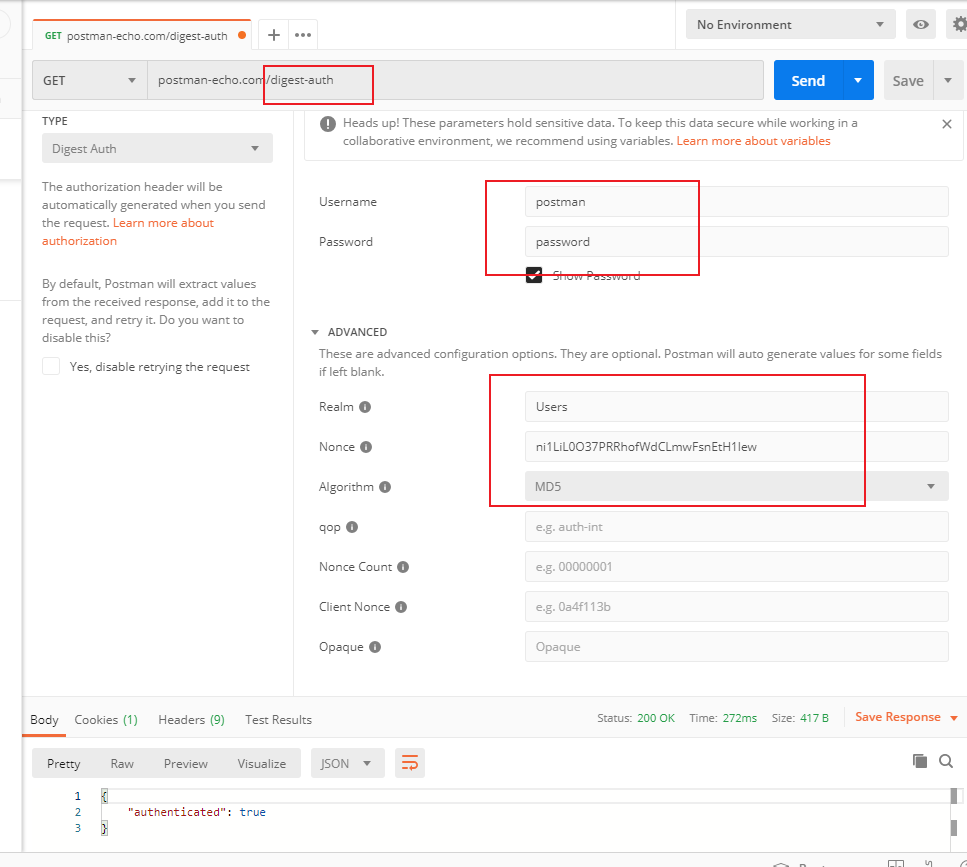The width and height of the screenshot is (967, 867).
Task: Click the Client Nonce info icon
Action: pyautogui.click(x=401, y=607)
